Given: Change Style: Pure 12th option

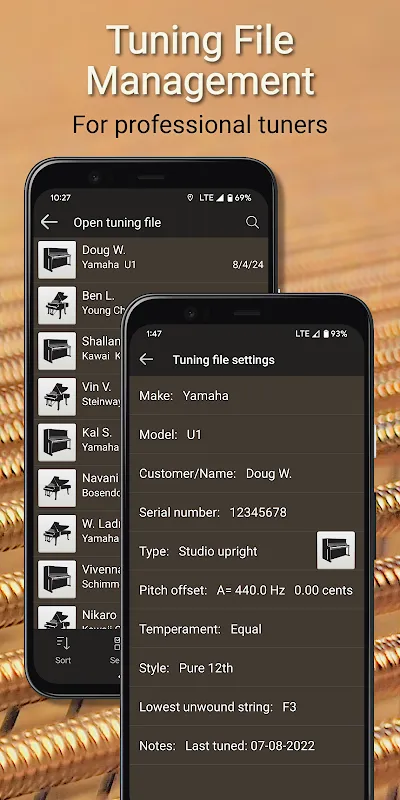Looking at the screenshot, I should pyautogui.click(x=246, y=668).
